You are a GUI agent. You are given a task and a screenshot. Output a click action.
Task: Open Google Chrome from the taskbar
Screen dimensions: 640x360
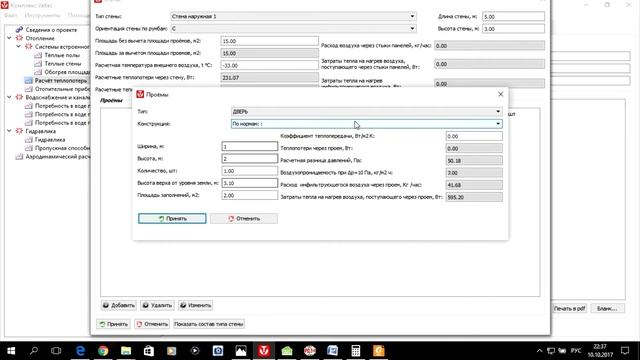coord(103,351)
